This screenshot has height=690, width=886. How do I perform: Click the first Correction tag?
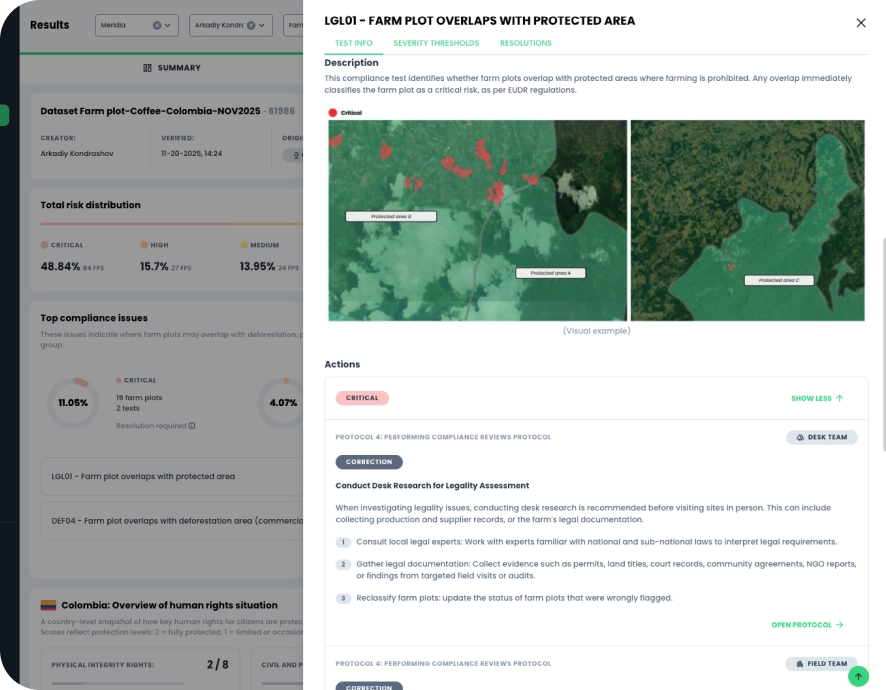[x=369, y=462]
